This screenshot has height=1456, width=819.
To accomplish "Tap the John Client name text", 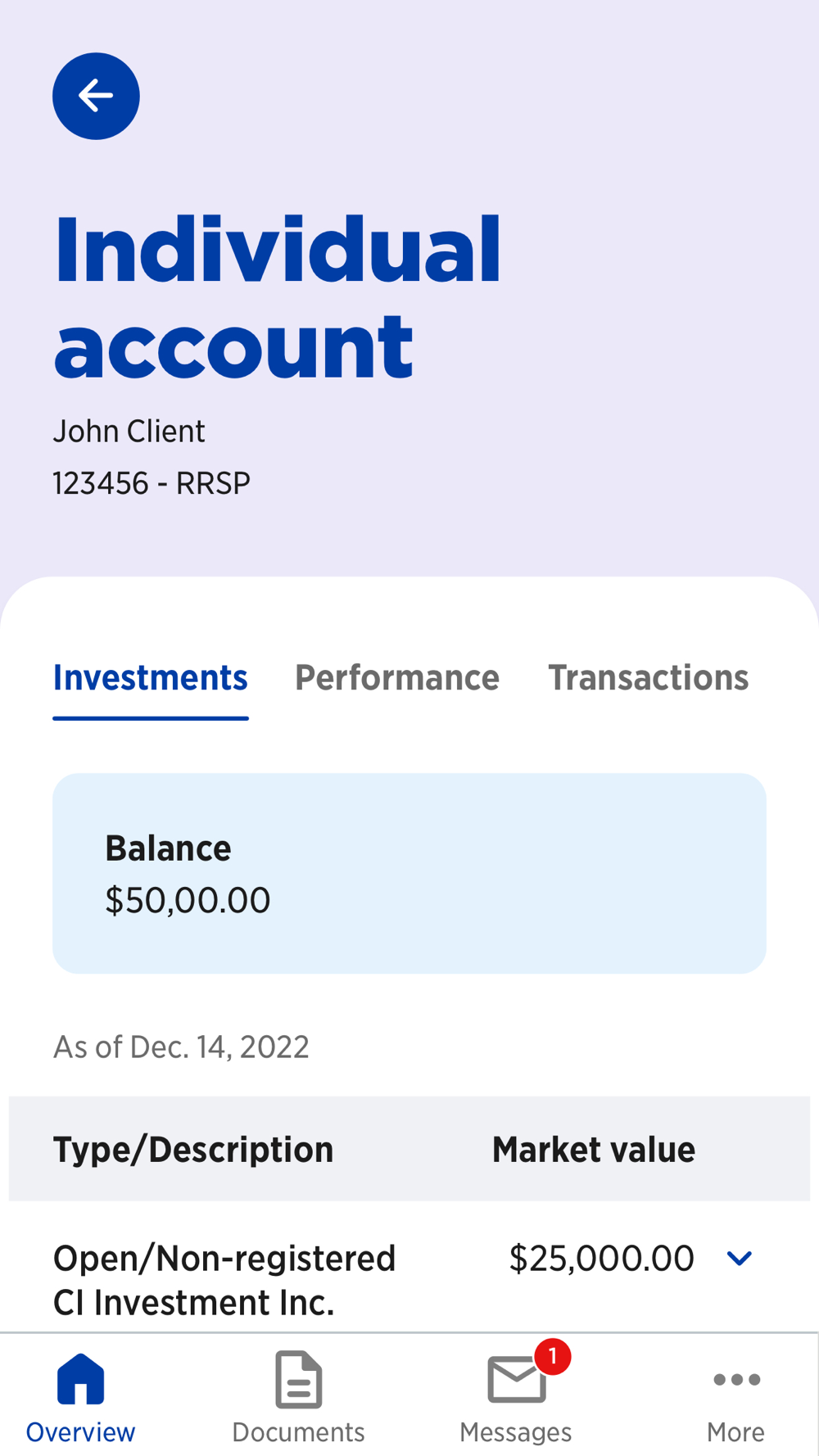I will tap(129, 432).
